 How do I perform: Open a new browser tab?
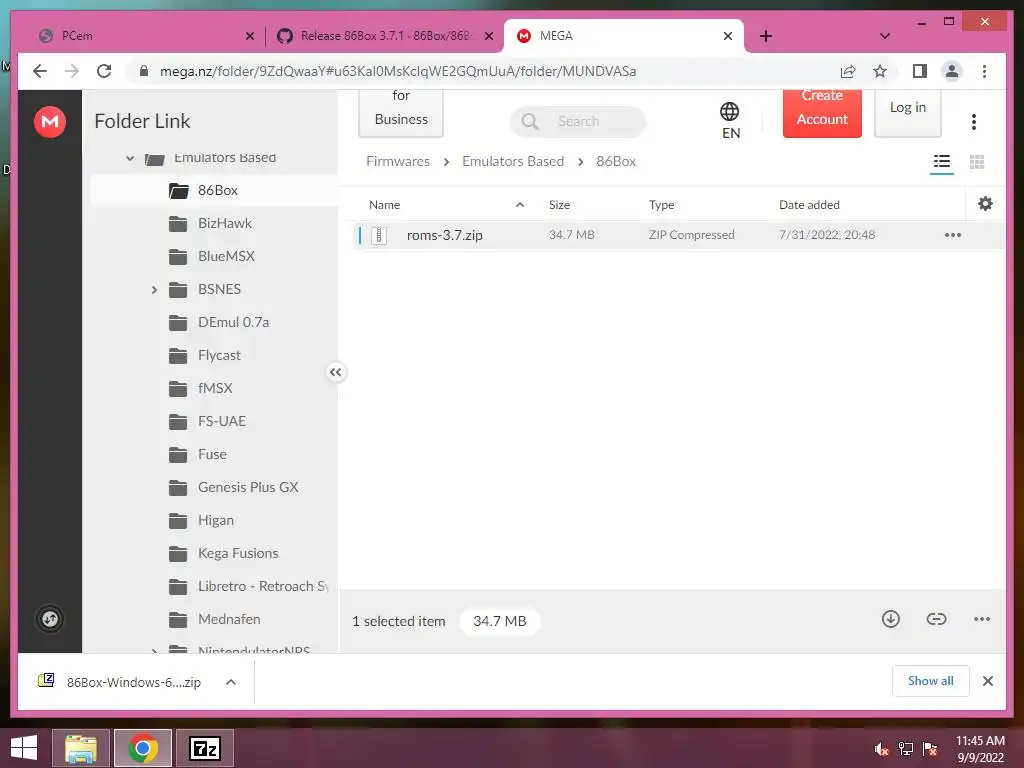766,36
